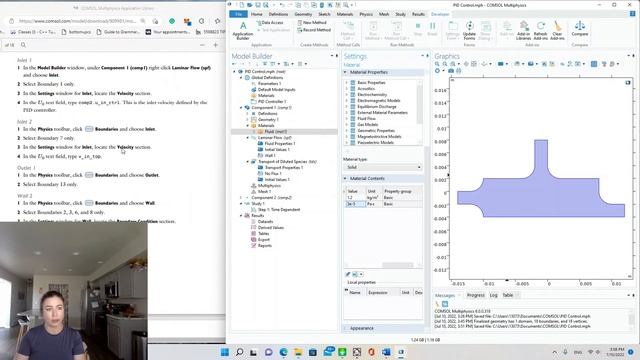Click the PDF search magnifier icon in browser
Image resolution: width=640 pixels, height=360 pixels.
[x=23, y=45]
